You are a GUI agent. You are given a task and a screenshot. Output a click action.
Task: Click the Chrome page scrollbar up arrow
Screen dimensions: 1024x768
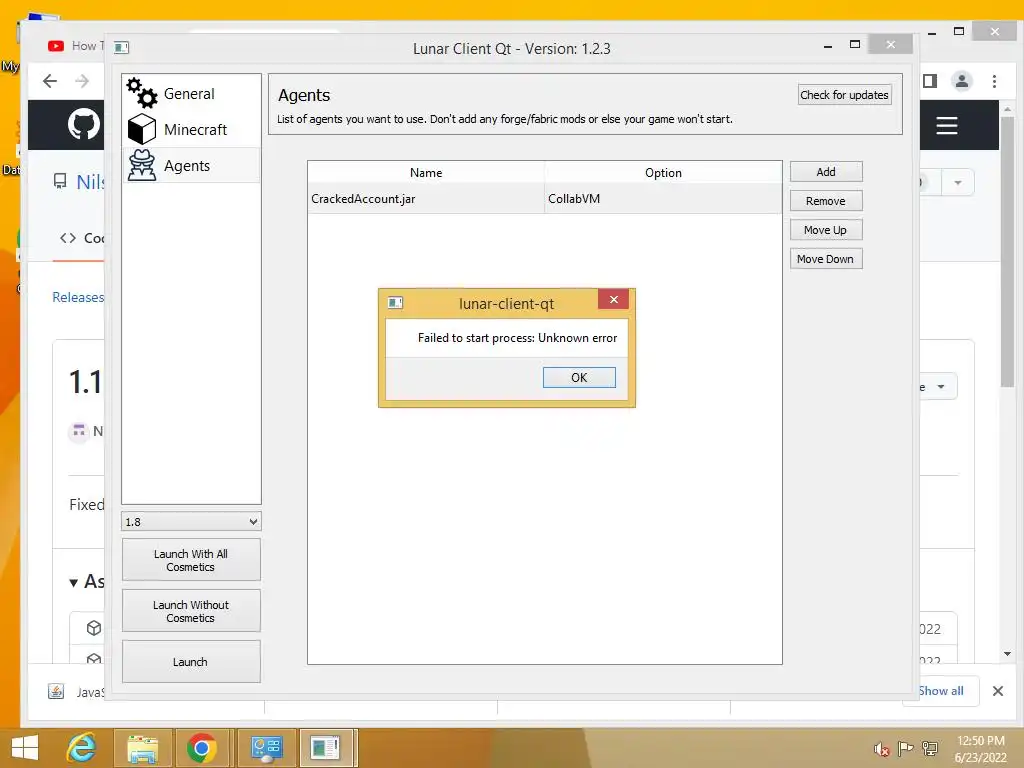point(1007,108)
